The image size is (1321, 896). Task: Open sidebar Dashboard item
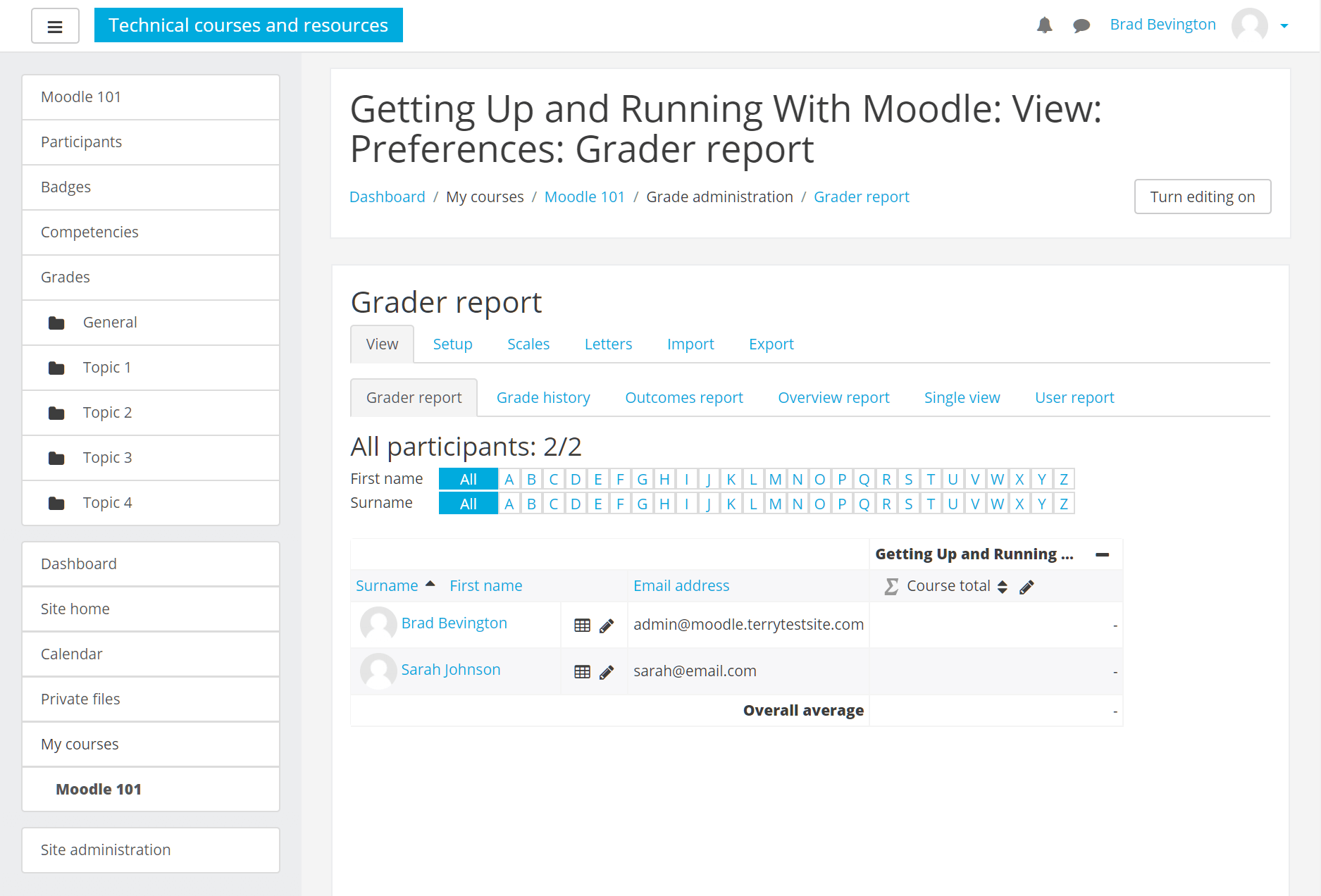151,564
